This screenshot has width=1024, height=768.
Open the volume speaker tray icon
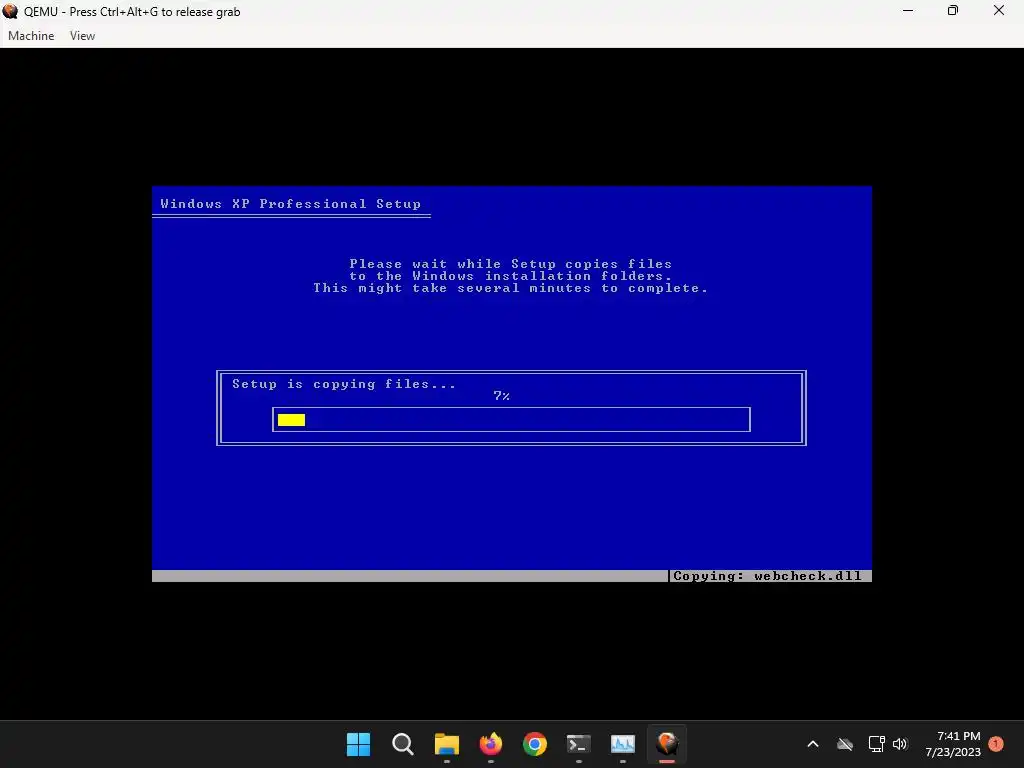(x=900, y=744)
